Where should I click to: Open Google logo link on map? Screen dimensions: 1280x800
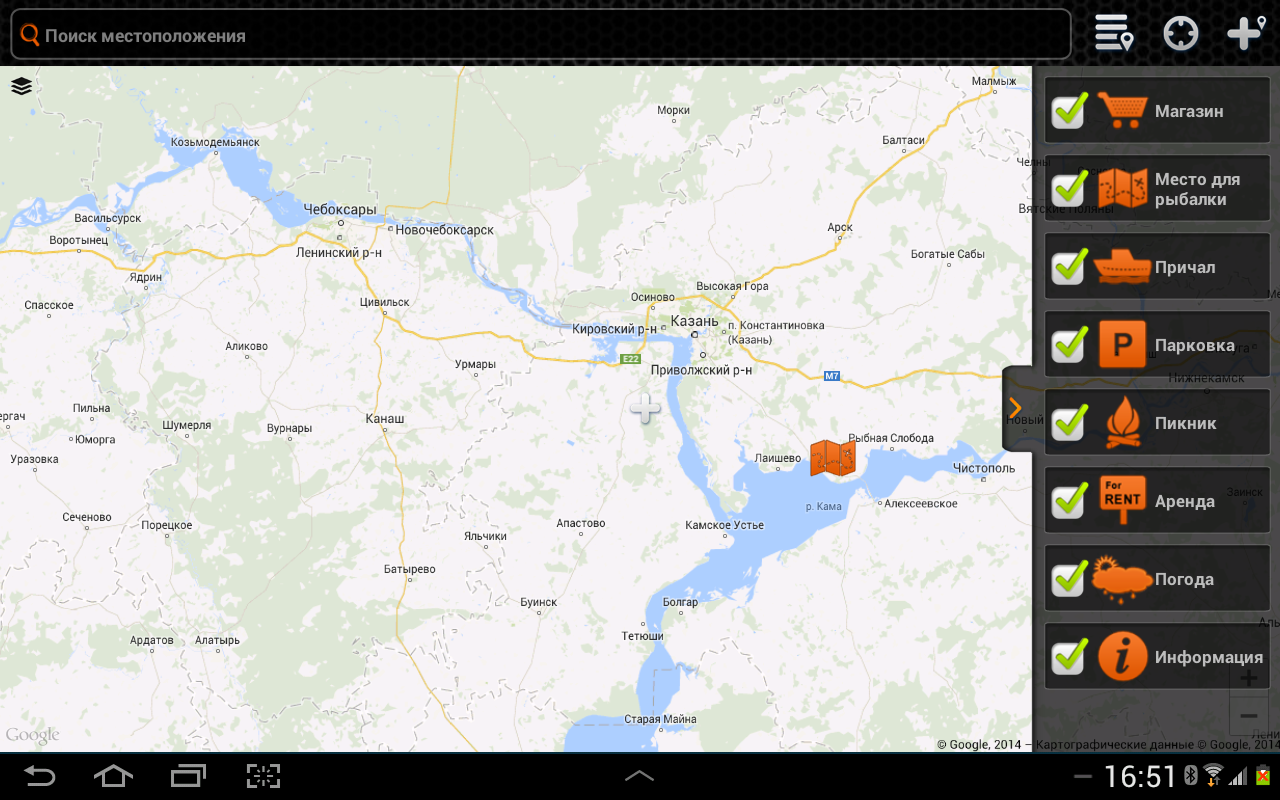click(x=33, y=736)
